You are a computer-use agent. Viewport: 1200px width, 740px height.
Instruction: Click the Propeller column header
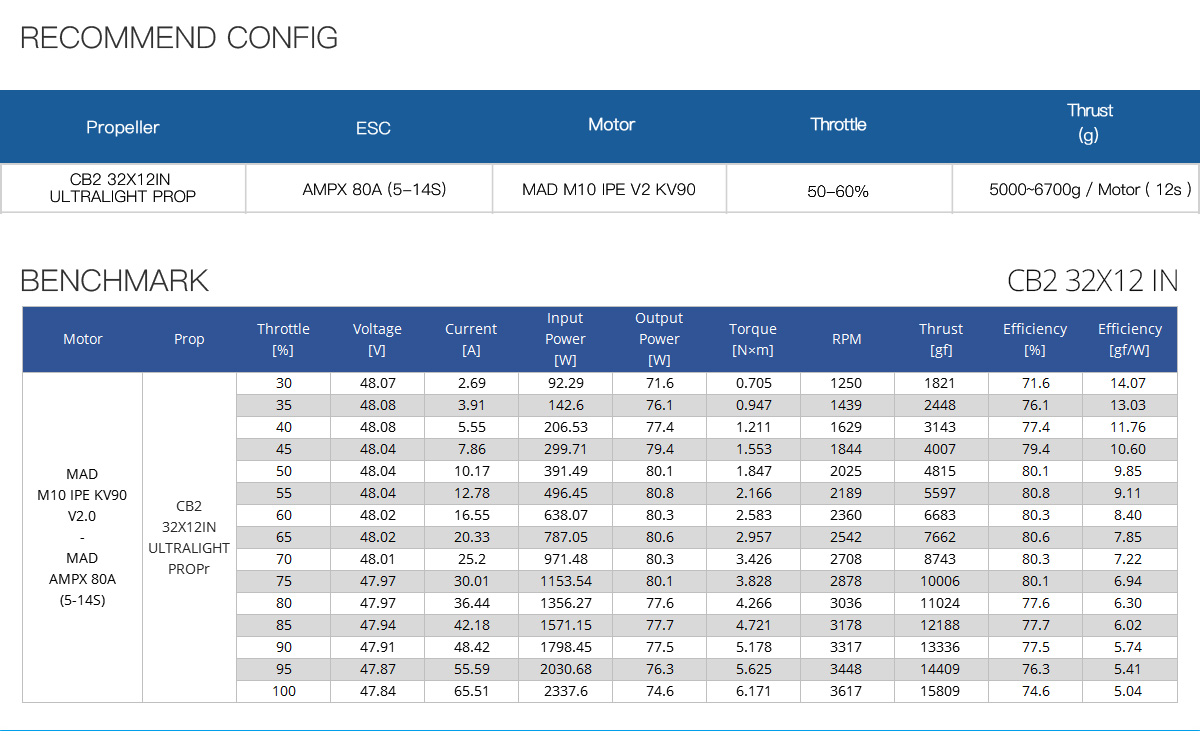tap(123, 127)
